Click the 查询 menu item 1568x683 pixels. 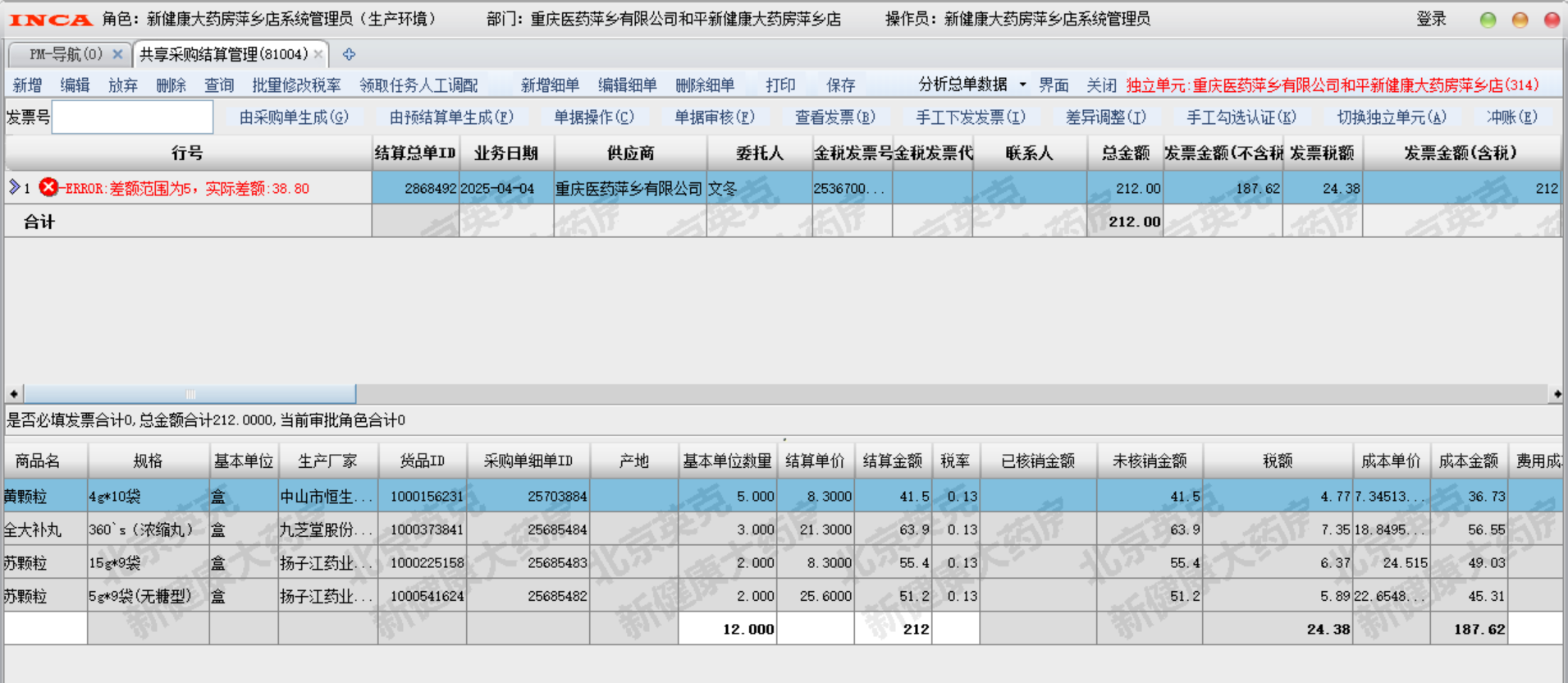pyautogui.click(x=219, y=85)
